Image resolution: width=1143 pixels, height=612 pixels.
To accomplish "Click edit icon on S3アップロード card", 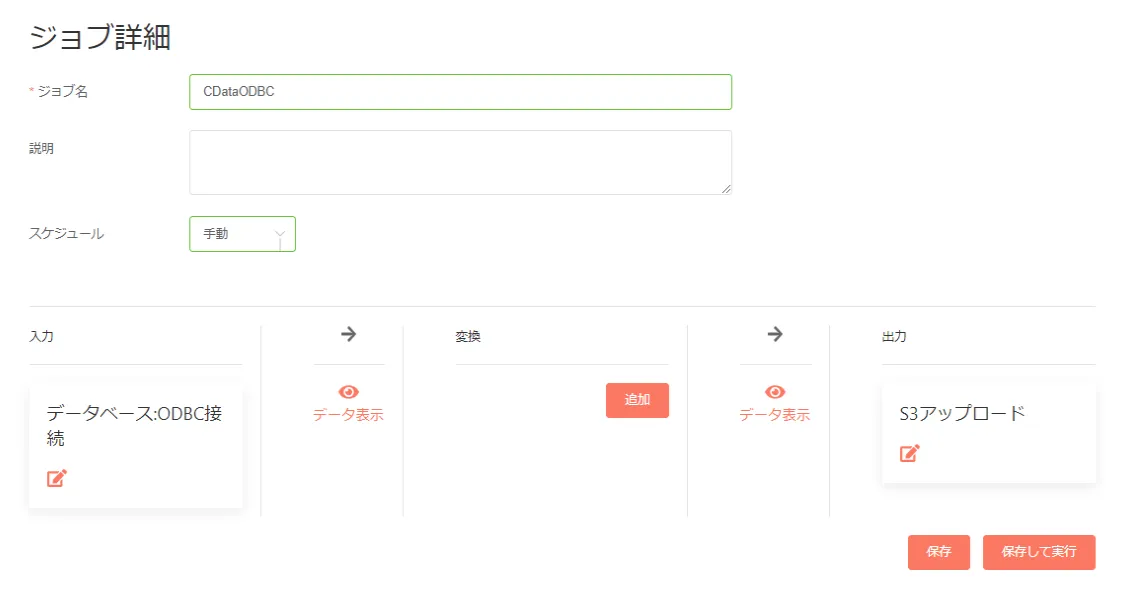I will coord(909,453).
